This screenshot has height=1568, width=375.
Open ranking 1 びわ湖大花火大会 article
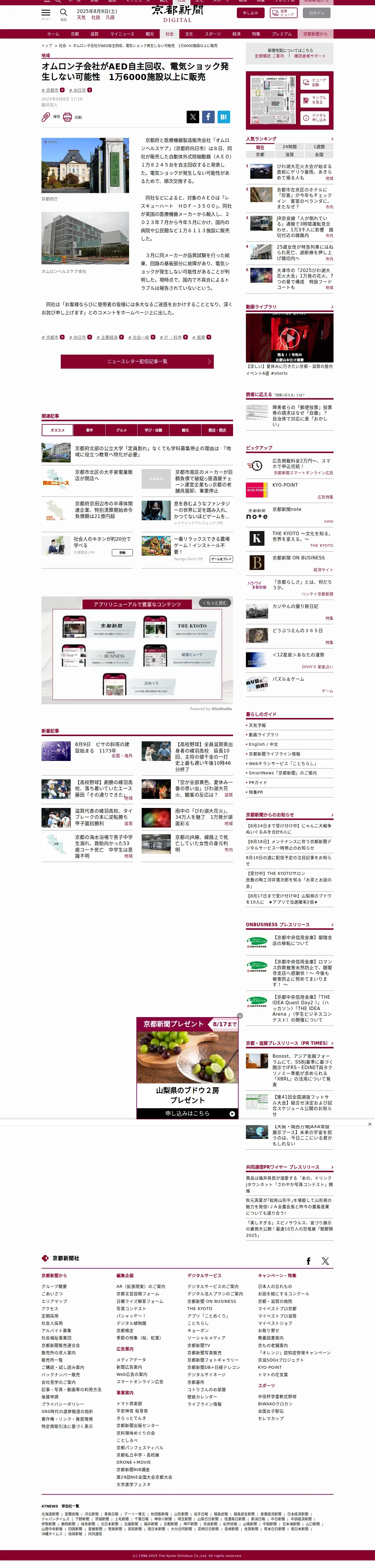pyautogui.click(x=304, y=172)
